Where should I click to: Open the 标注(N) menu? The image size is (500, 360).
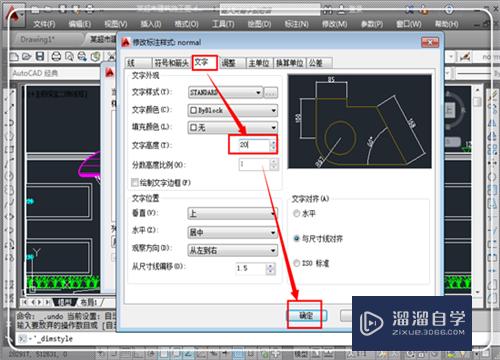click(x=296, y=24)
